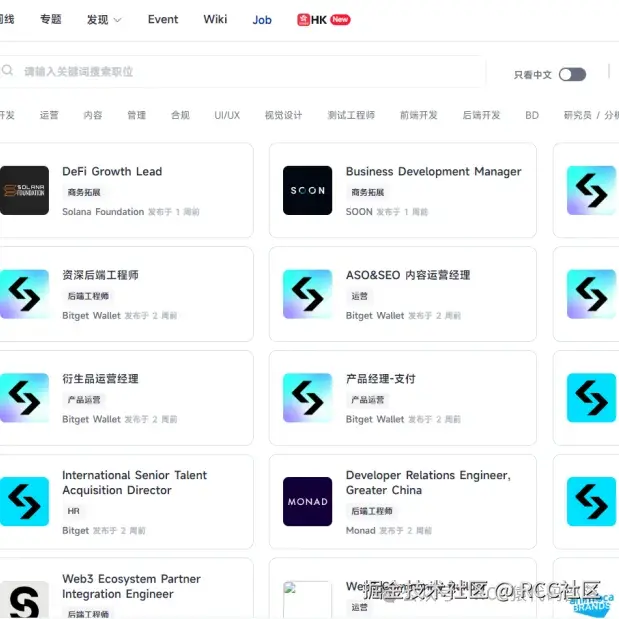The height and width of the screenshot is (619, 619).
Task: Click the S logo beside Web3 Ecosystem Partner
Action: point(24,600)
